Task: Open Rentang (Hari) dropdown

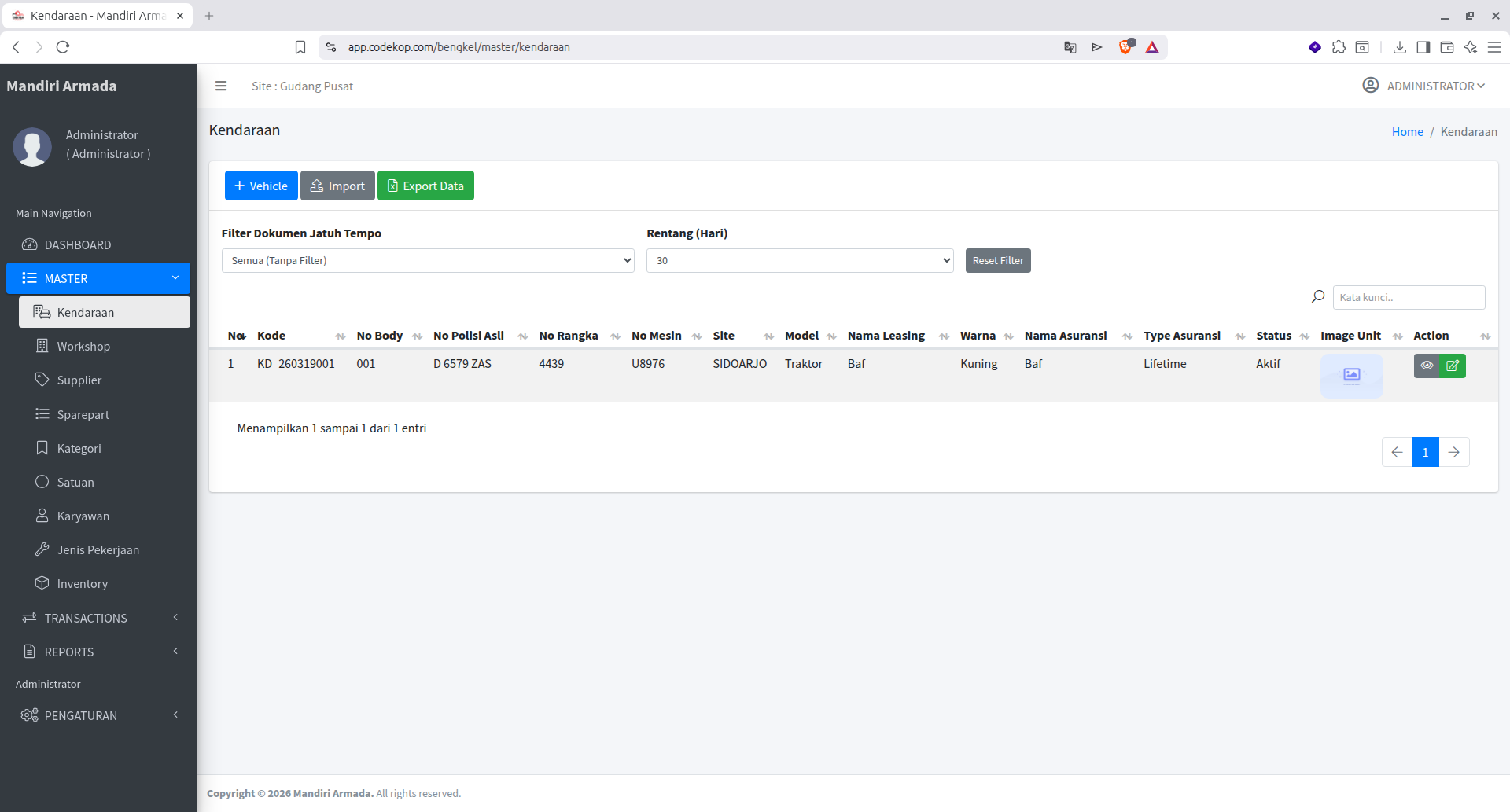Action: pyautogui.click(x=800, y=260)
